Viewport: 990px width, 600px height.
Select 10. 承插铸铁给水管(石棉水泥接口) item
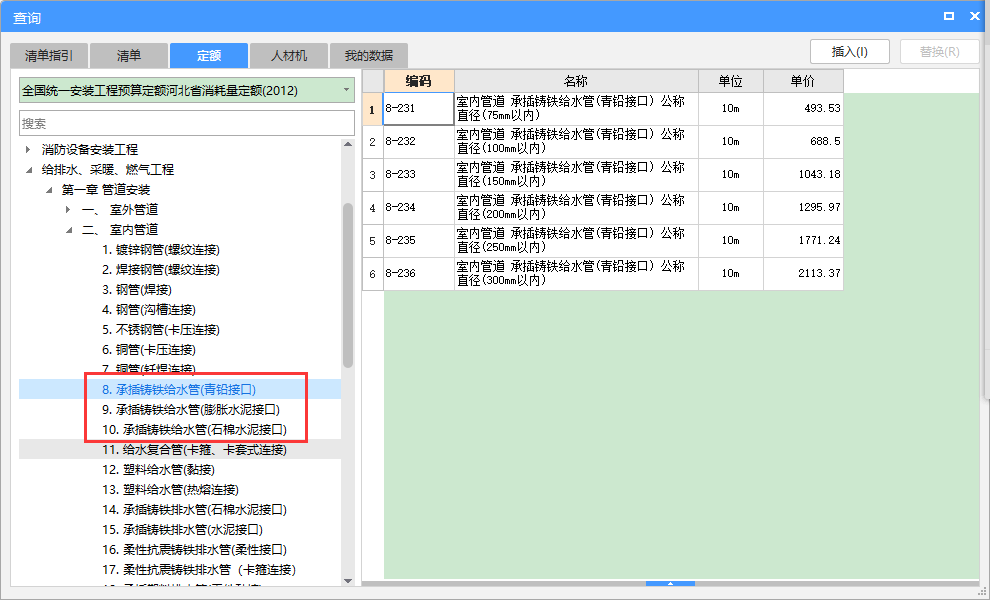(194, 430)
